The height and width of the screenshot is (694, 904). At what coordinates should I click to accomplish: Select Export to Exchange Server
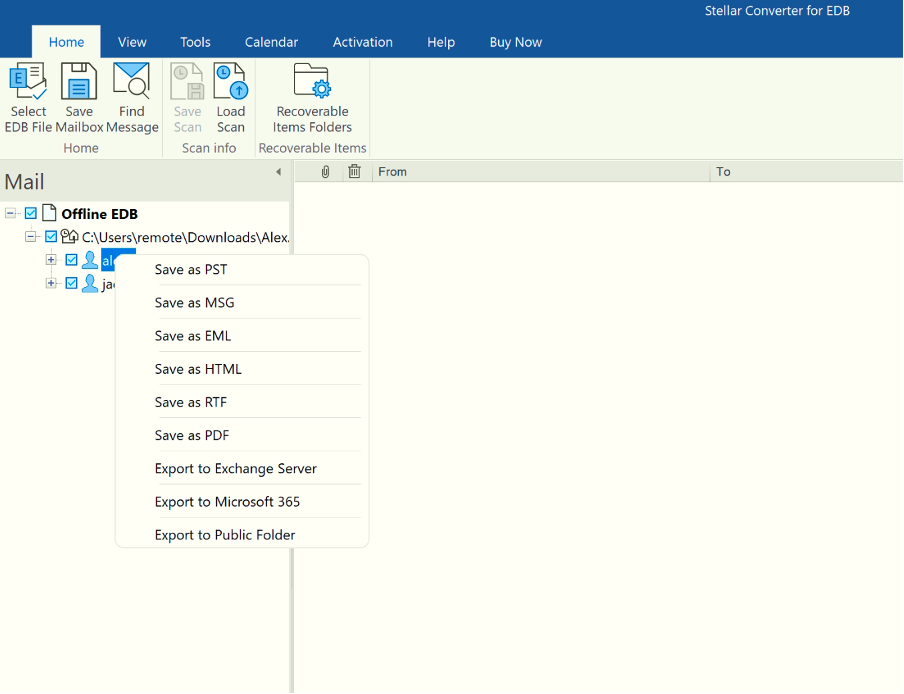tap(242, 469)
